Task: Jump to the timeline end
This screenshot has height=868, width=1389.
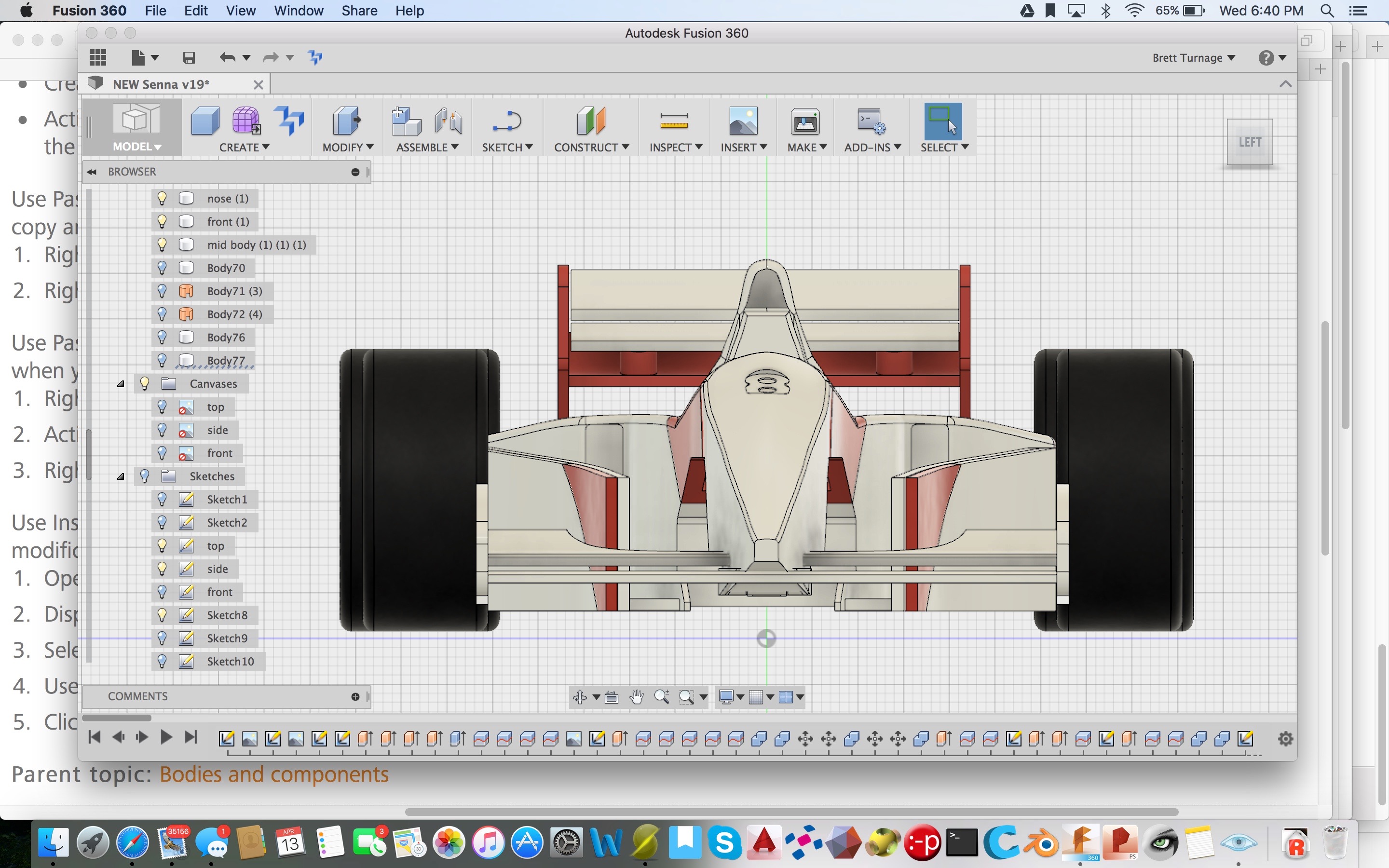Action: pyautogui.click(x=191, y=737)
